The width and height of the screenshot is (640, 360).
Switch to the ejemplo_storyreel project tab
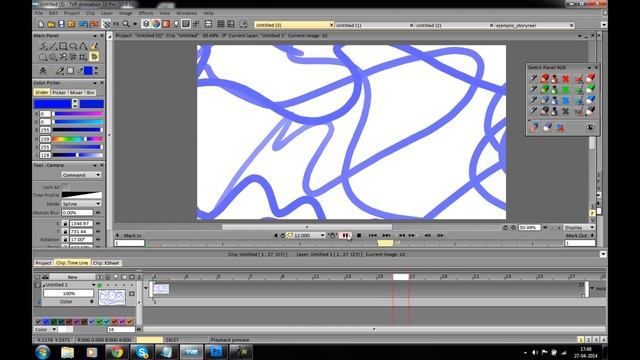535,25
